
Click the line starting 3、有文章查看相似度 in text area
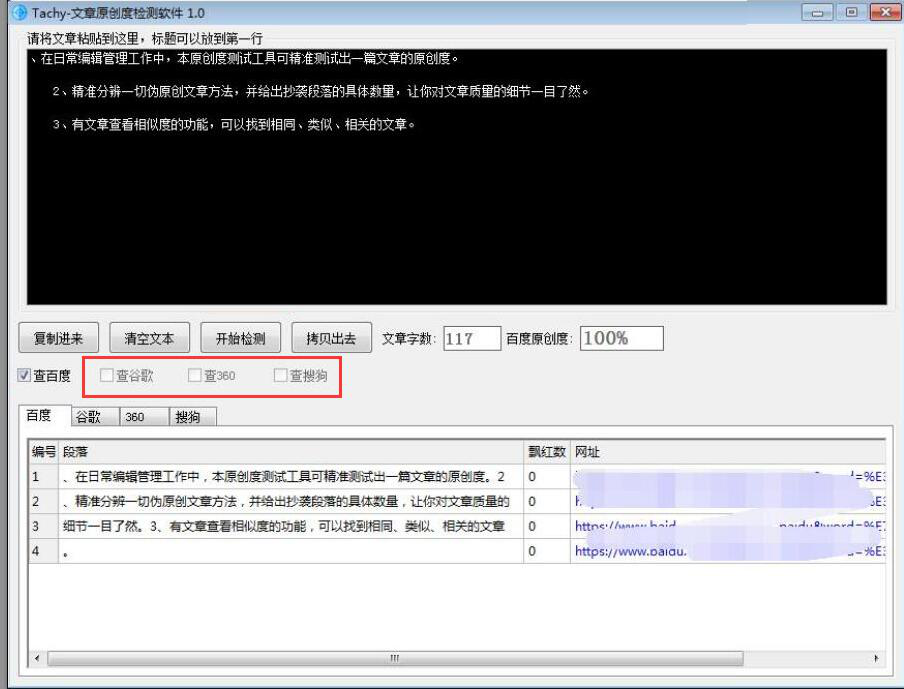(233, 124)
